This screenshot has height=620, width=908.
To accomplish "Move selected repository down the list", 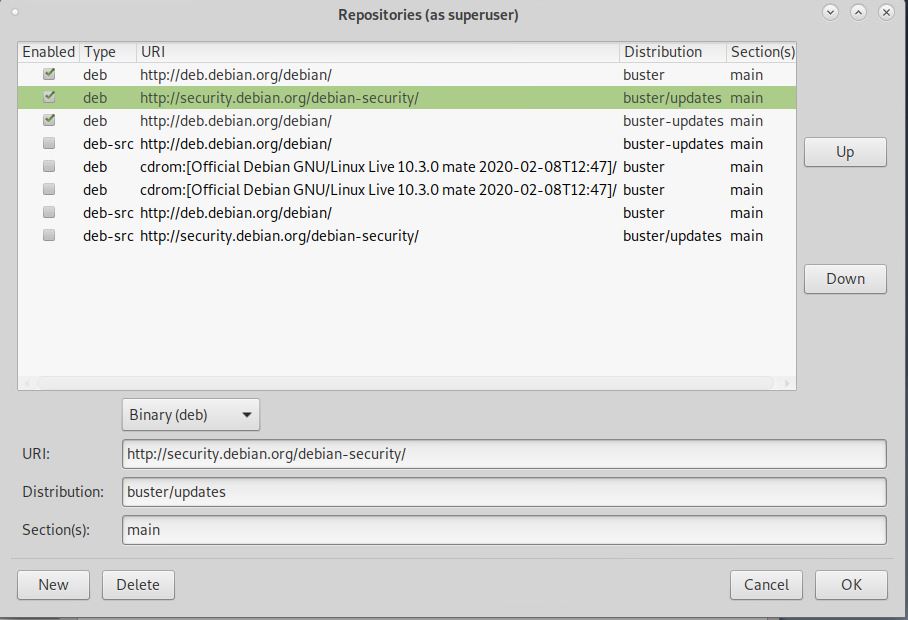I will (x=845, y=279).
